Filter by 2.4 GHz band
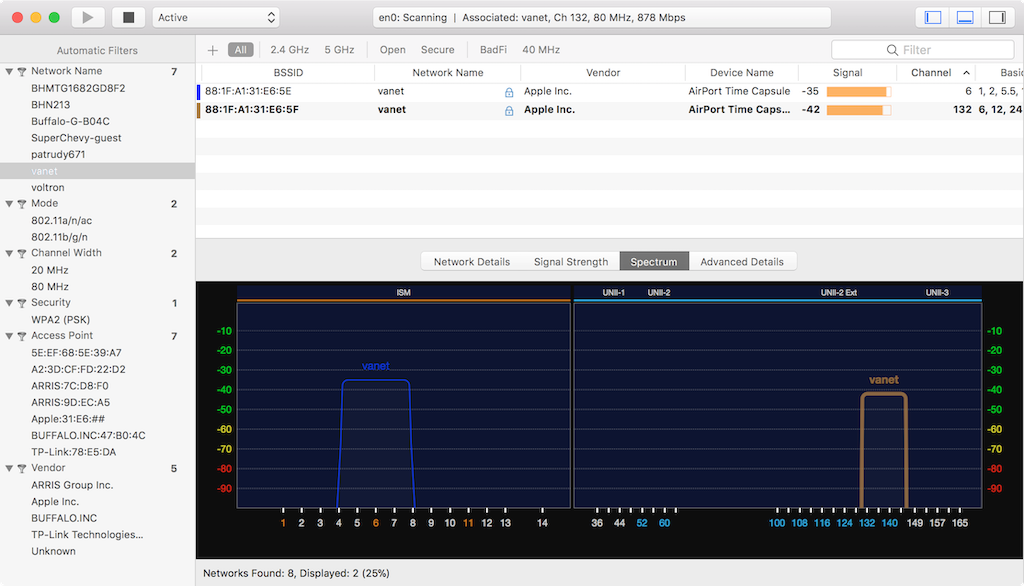Image resolution: width=1024 pixels, height=586 pixels. 289,50
